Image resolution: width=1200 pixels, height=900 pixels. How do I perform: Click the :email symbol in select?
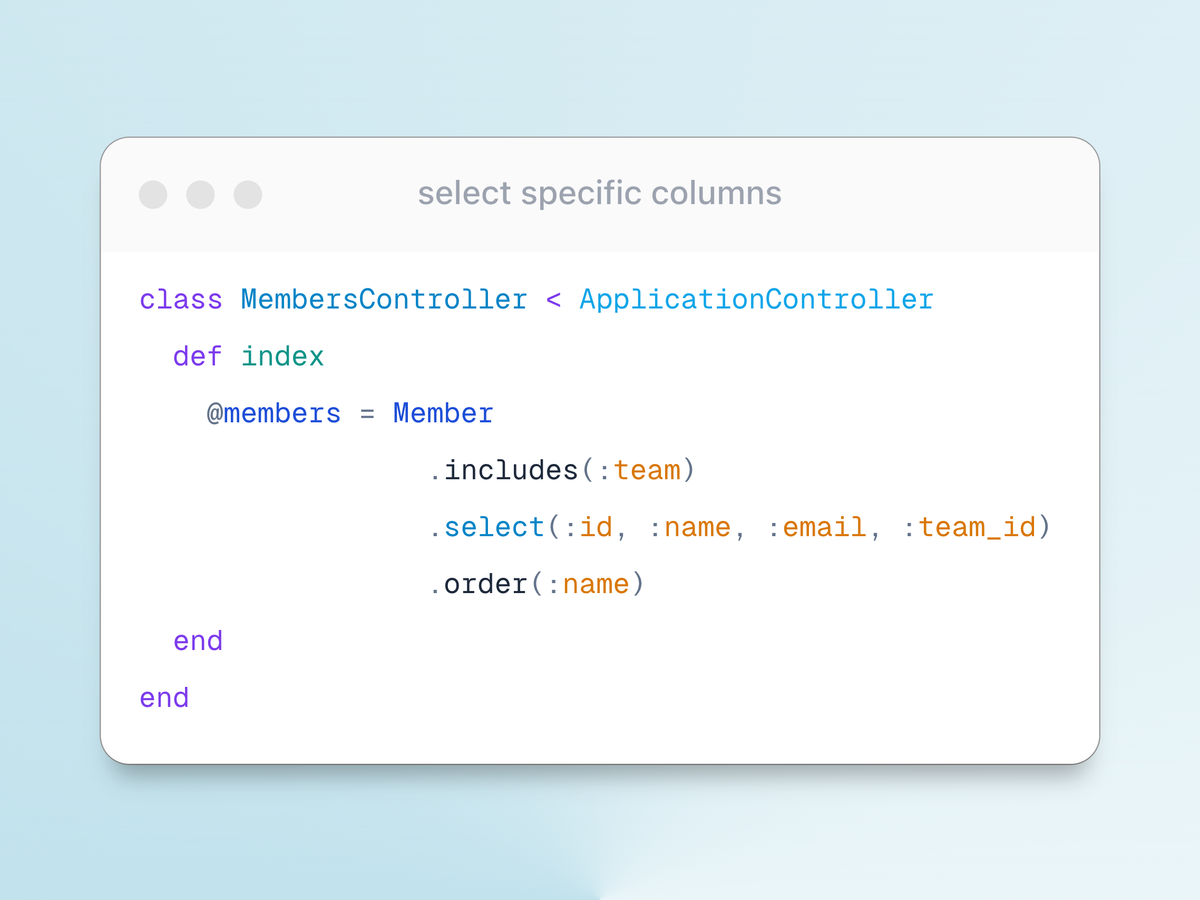(816, 527)
